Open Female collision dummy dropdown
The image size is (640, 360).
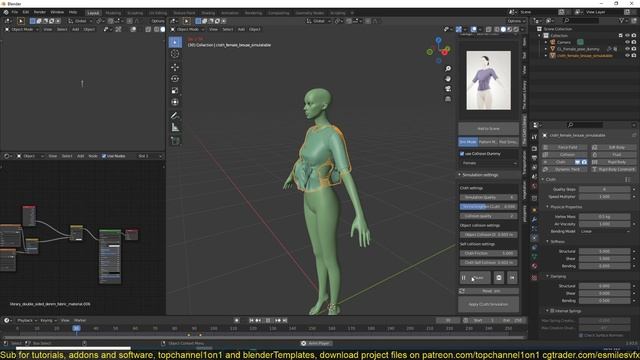click(x=489, y=163)
